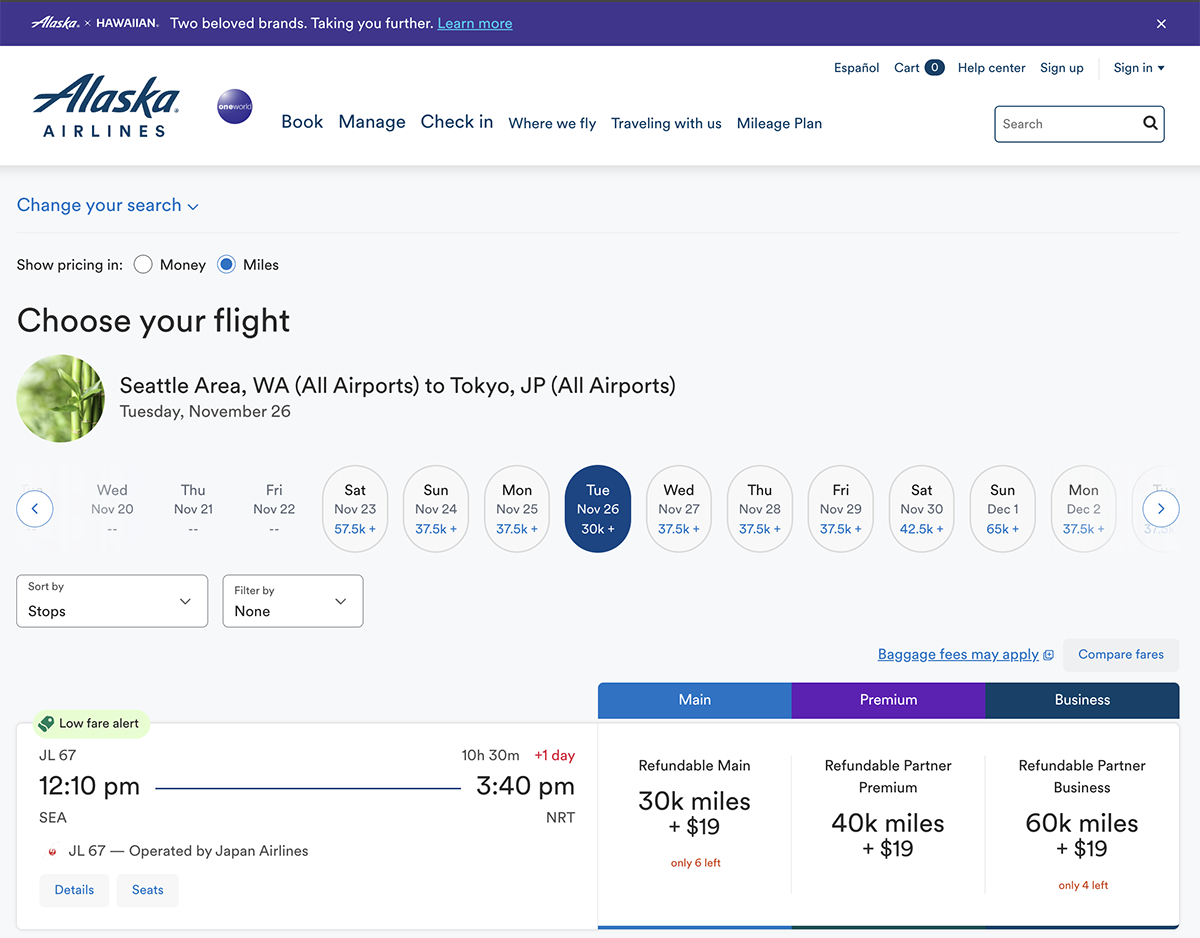Click the Seats button for flight JL 67
Image resolution: width=1200 pixels, height=938 pixels.
pyautogui.click(x=147, y=890)
